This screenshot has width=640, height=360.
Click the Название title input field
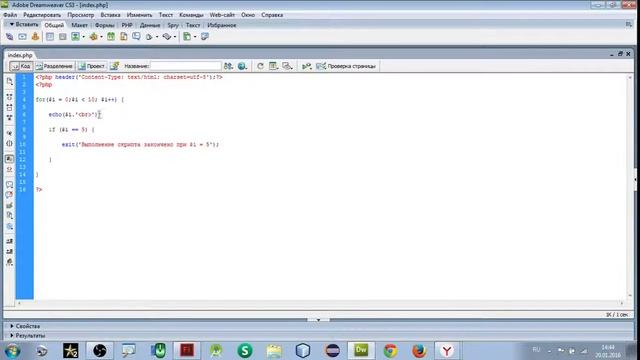click(x=186, y=66)
